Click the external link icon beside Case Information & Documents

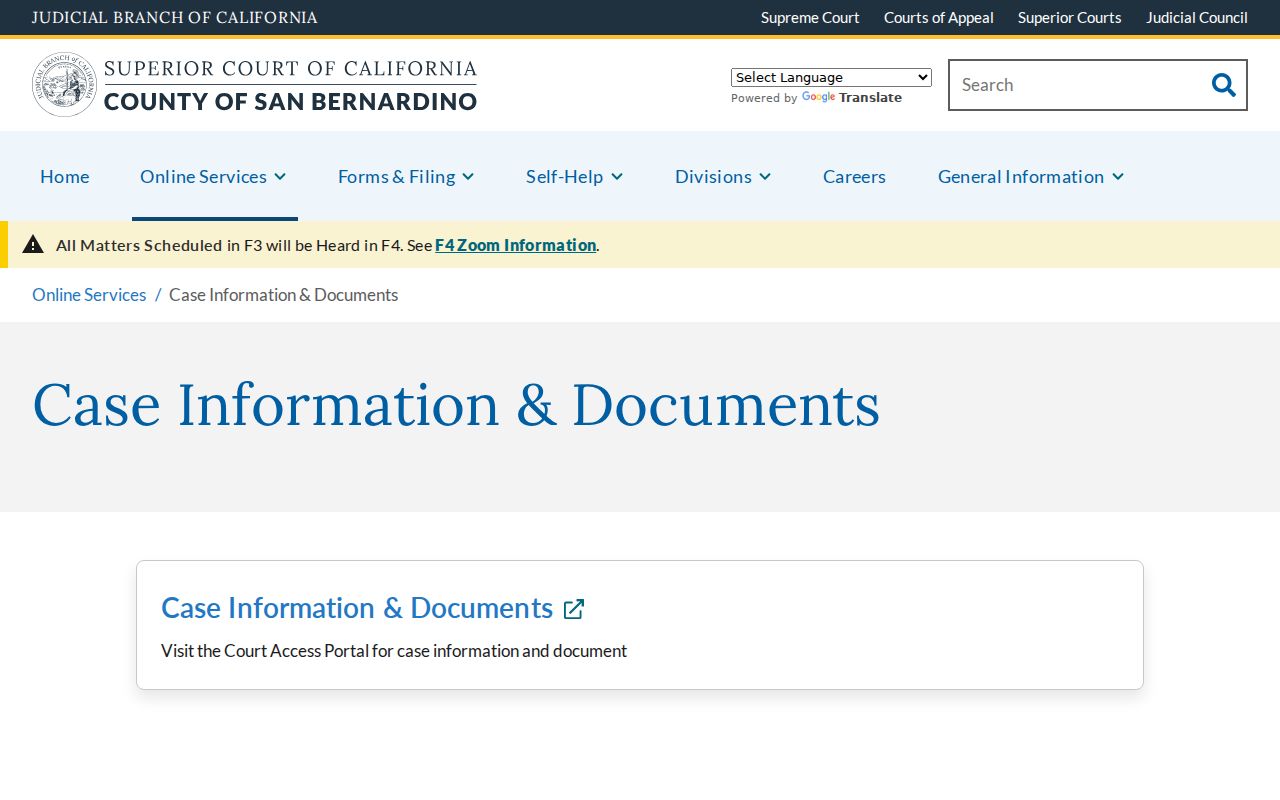click(574, 609)
